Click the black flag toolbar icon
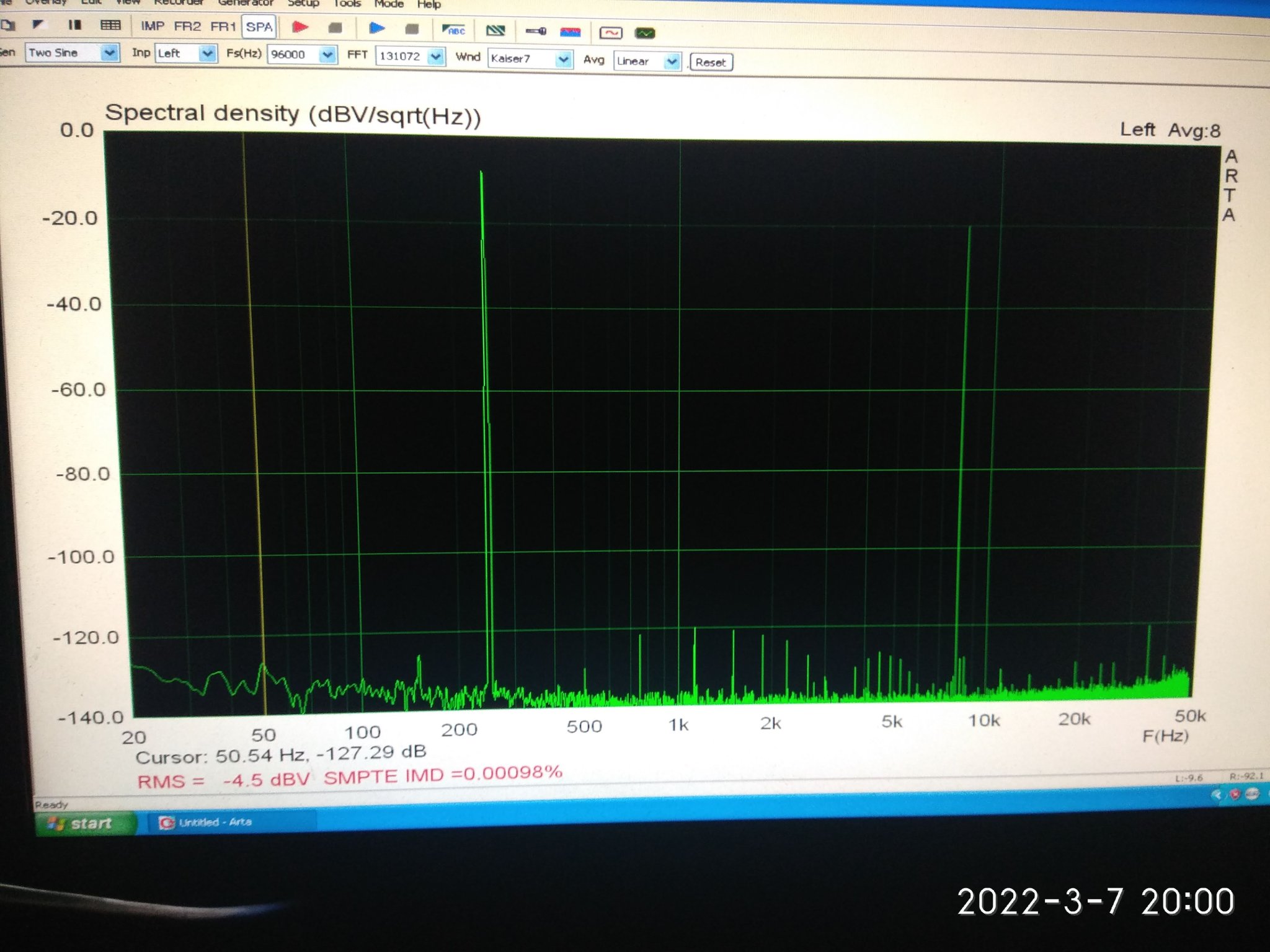 [39, 25]
